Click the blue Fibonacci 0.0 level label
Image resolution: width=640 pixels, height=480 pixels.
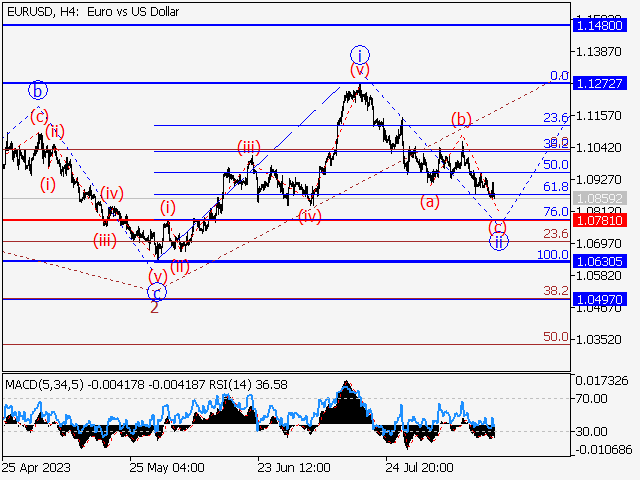click(x=559, y=76)
